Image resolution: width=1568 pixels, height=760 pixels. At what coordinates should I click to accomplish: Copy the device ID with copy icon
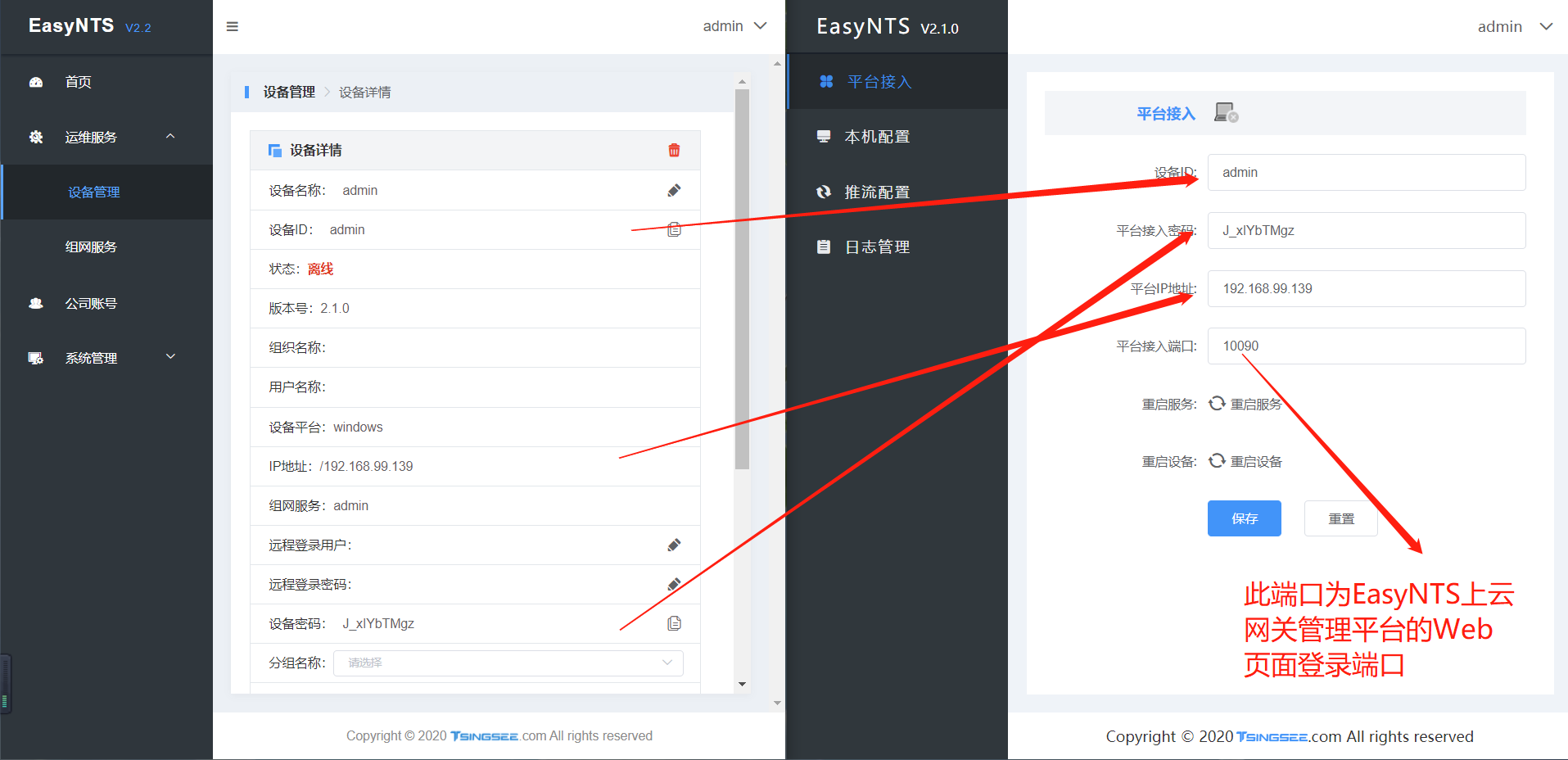coord(674,229)
